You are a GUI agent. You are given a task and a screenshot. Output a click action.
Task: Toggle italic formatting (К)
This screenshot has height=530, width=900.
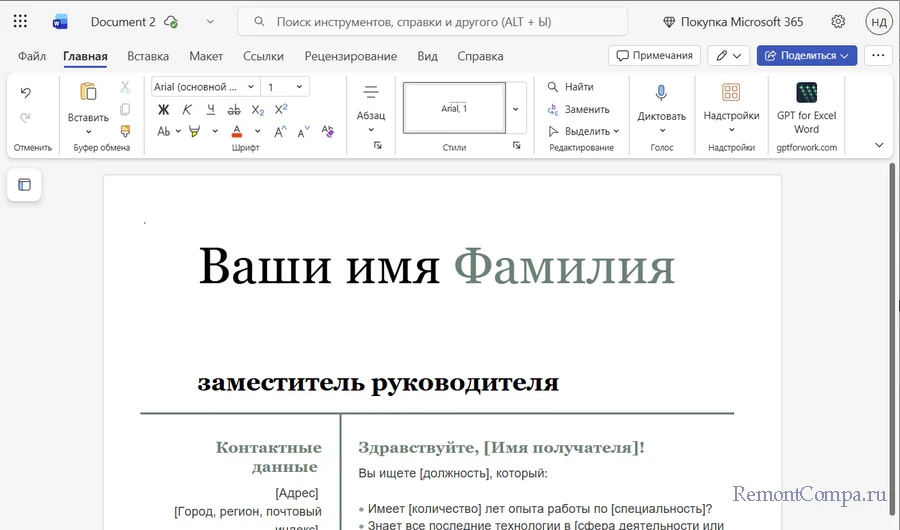coord(187,110)
